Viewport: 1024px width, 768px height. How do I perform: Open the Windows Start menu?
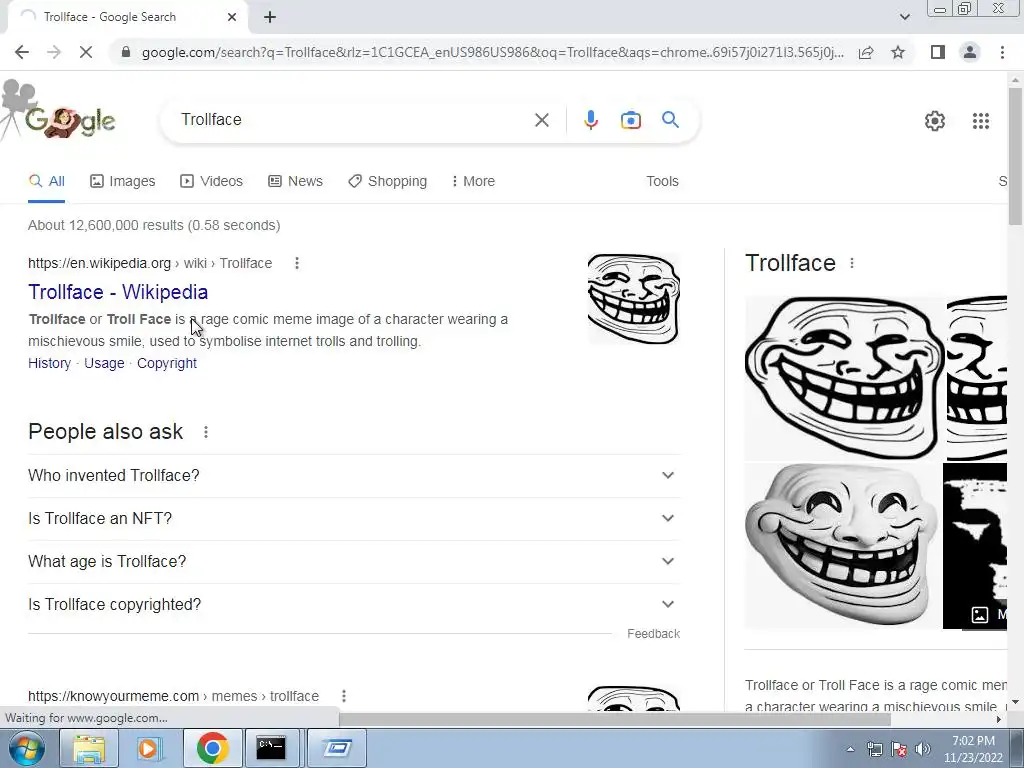(26, 748)
